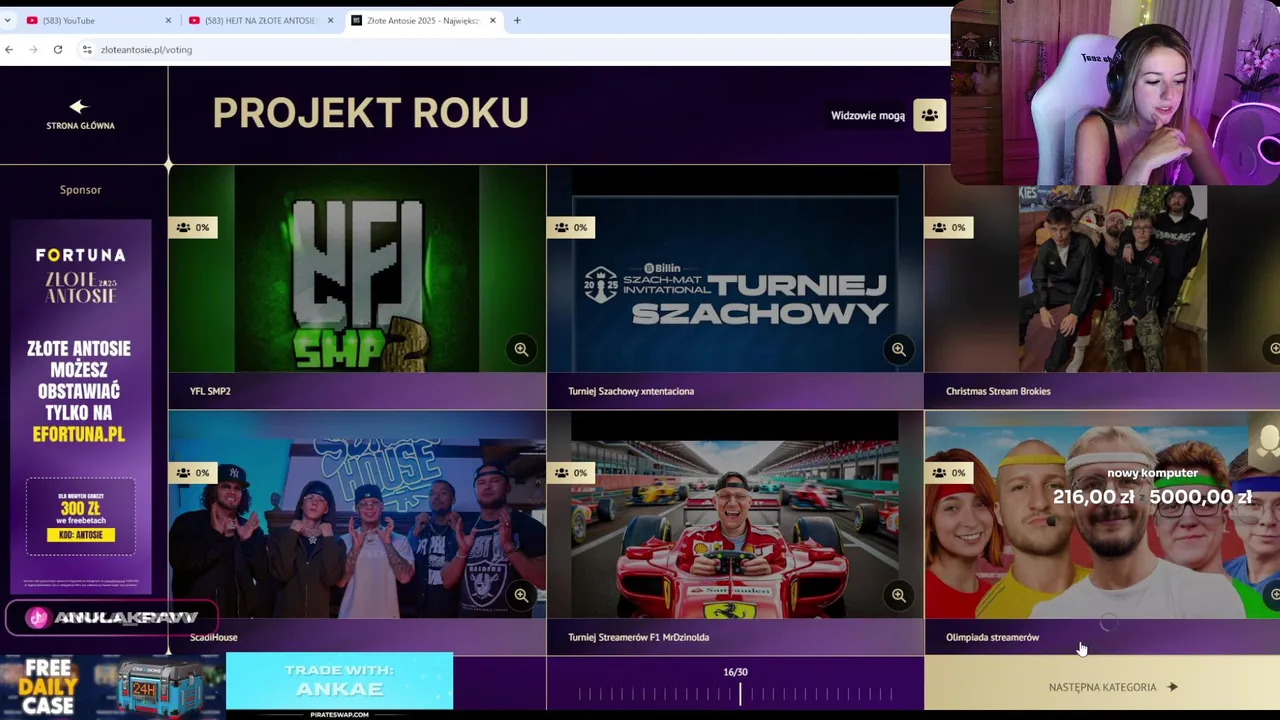The width and height of the screenshot is (1280, 720).
Task: Click the Turniej Streamerów F1 MrDzinolda caption
Action: (639, 637)
